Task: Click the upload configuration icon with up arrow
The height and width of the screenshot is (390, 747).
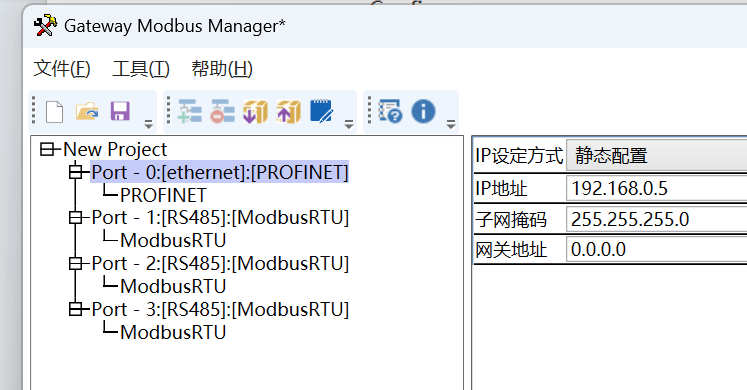Action: point(288,111)
